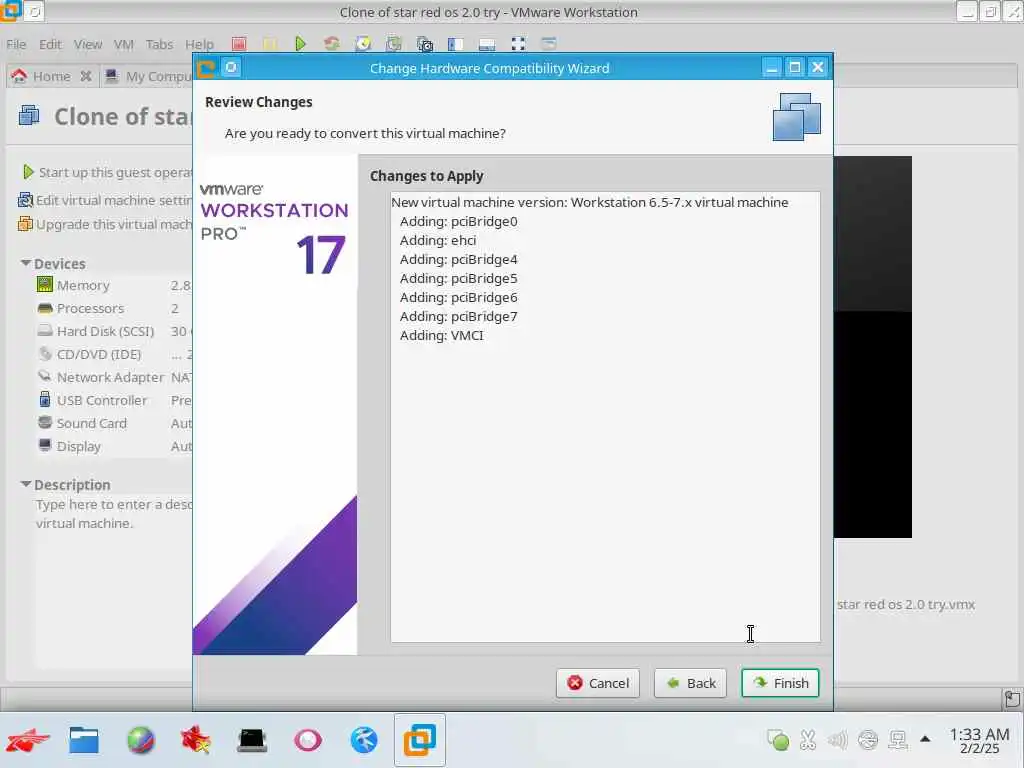
Task: Select the Memory device row
Action: point(114,285)
